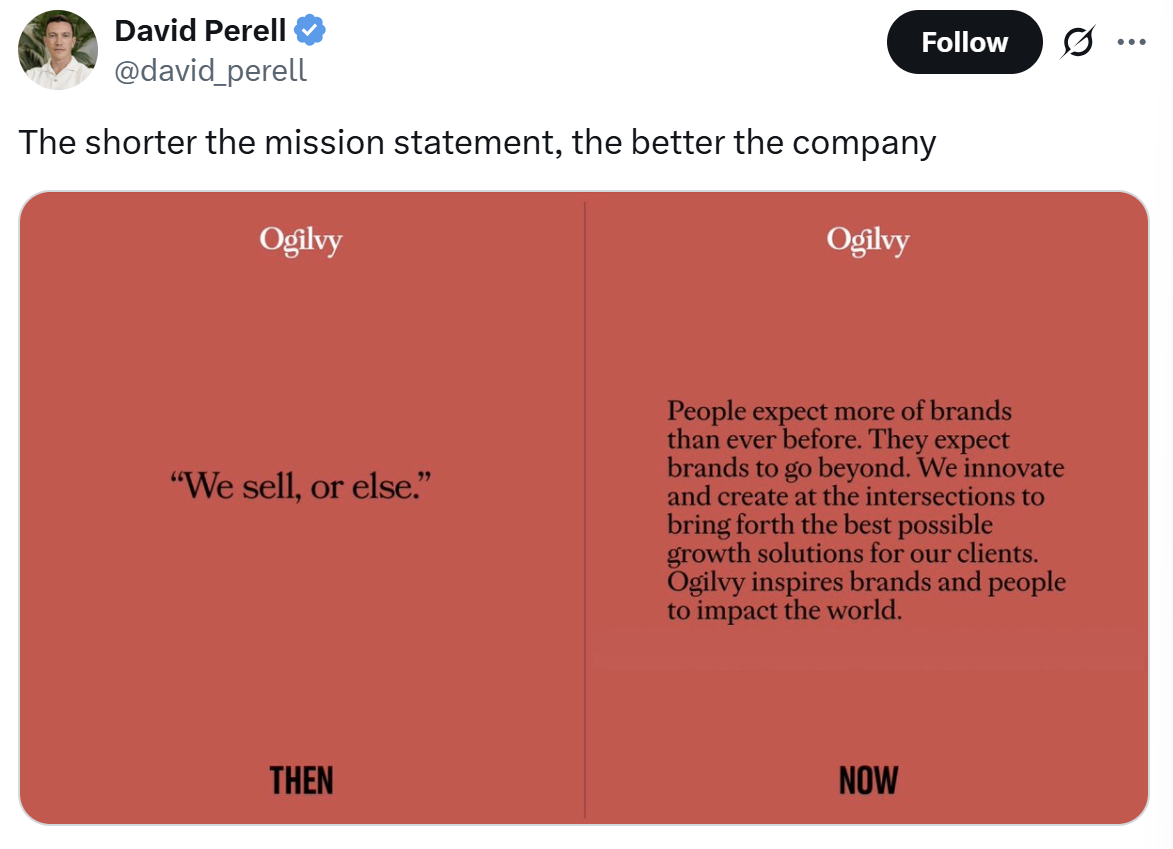The image size is (1173, 849).
Task: Click the word "company" in the tweet
Action: pos(864,144)
